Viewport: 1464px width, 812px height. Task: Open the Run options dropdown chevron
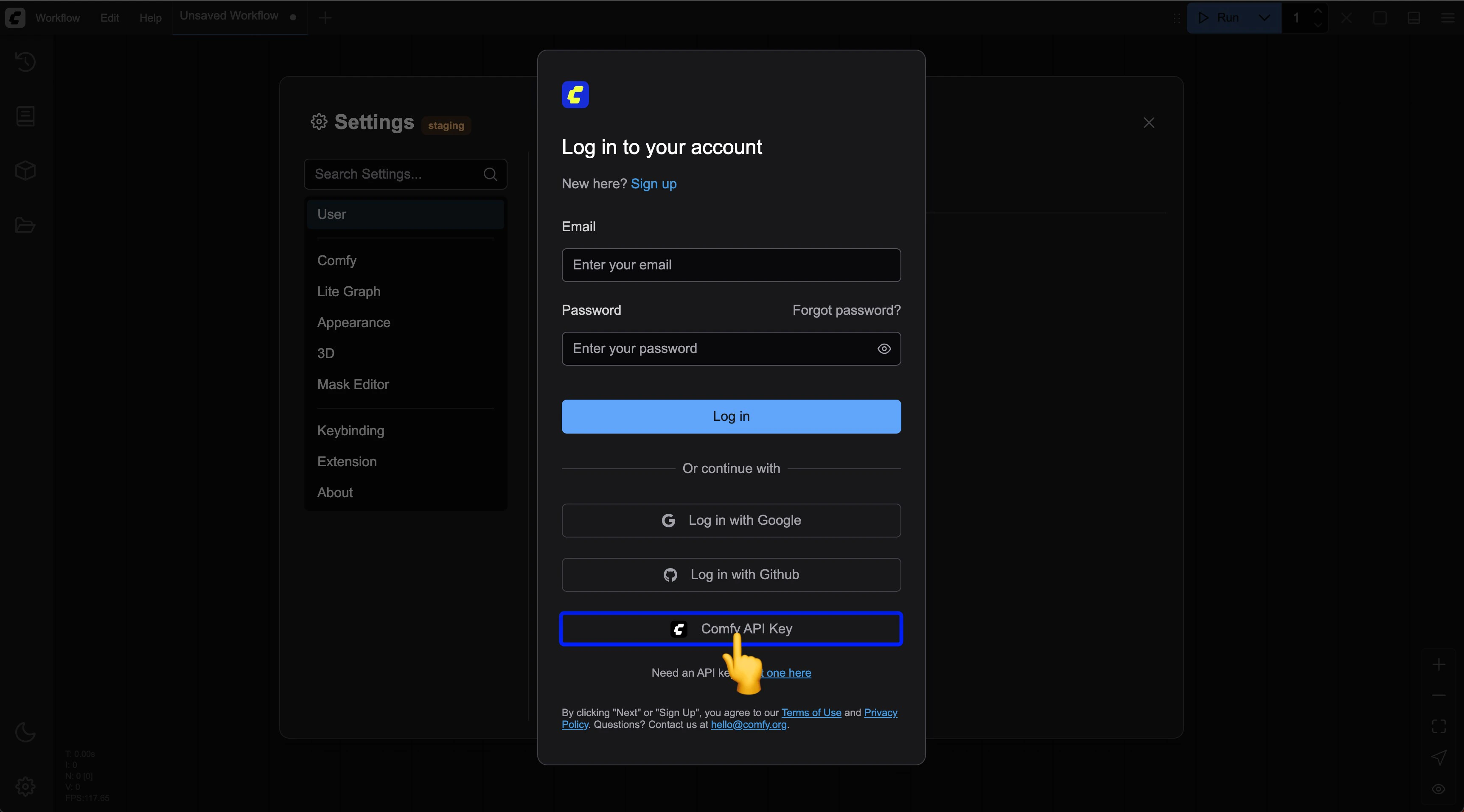(x=1263, y=18)
